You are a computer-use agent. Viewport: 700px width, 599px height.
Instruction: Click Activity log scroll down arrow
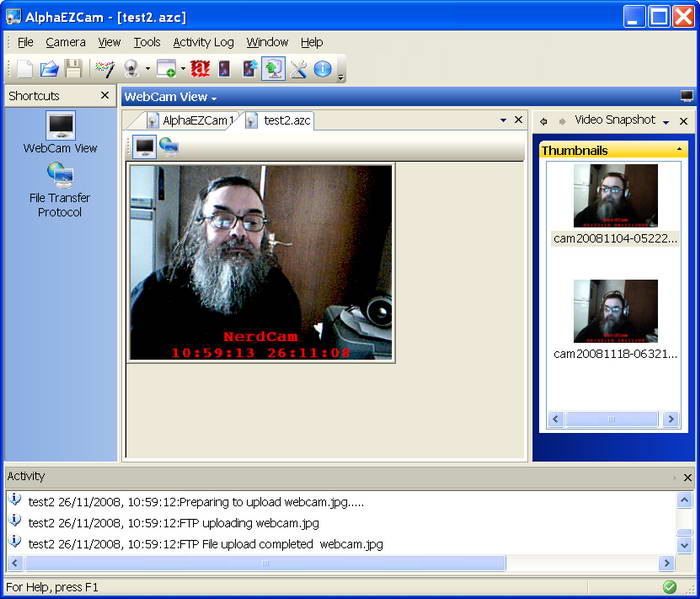(684, 545)
